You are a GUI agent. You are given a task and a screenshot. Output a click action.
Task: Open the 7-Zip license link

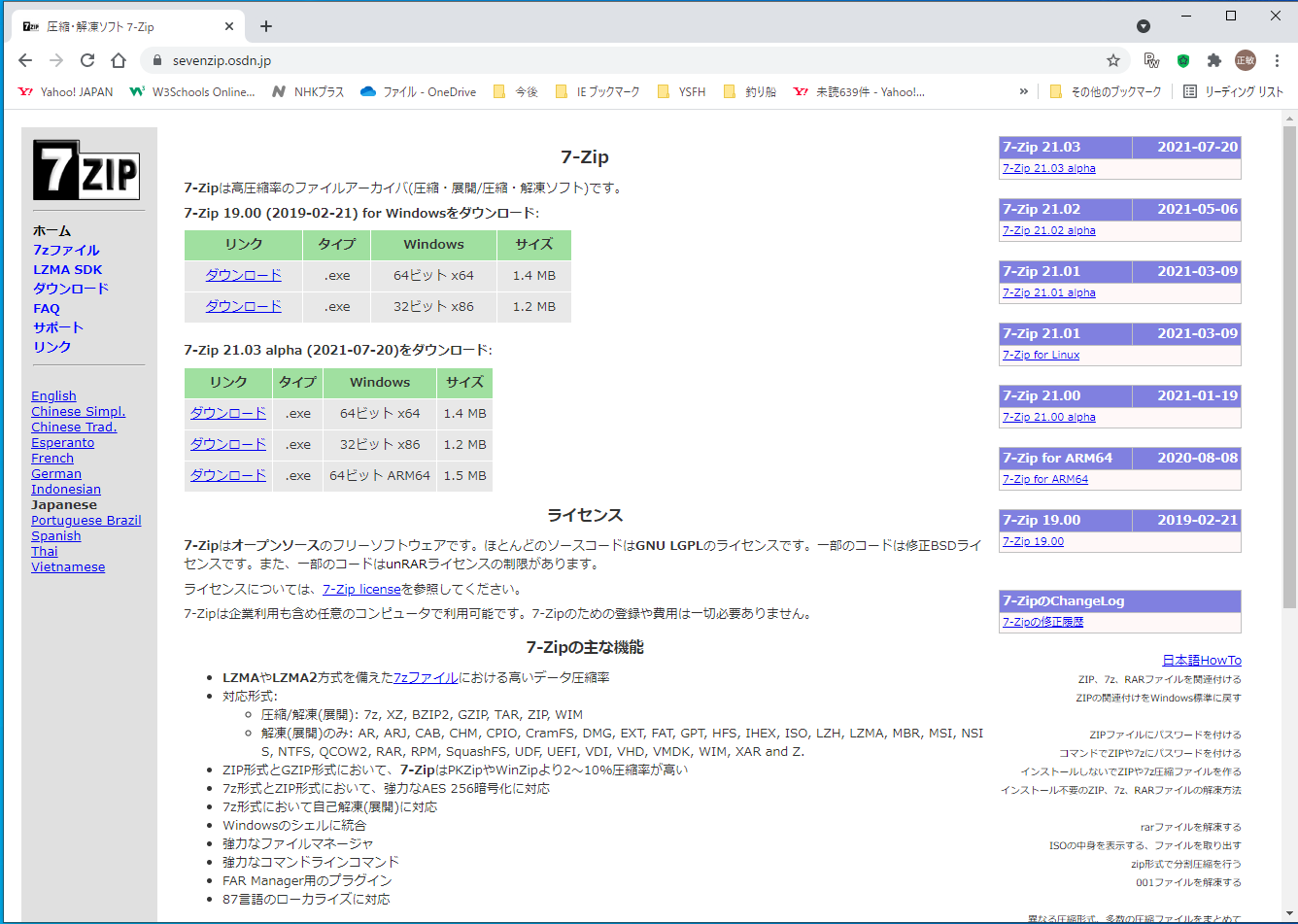pyautogui.click(x=361, y=589)
